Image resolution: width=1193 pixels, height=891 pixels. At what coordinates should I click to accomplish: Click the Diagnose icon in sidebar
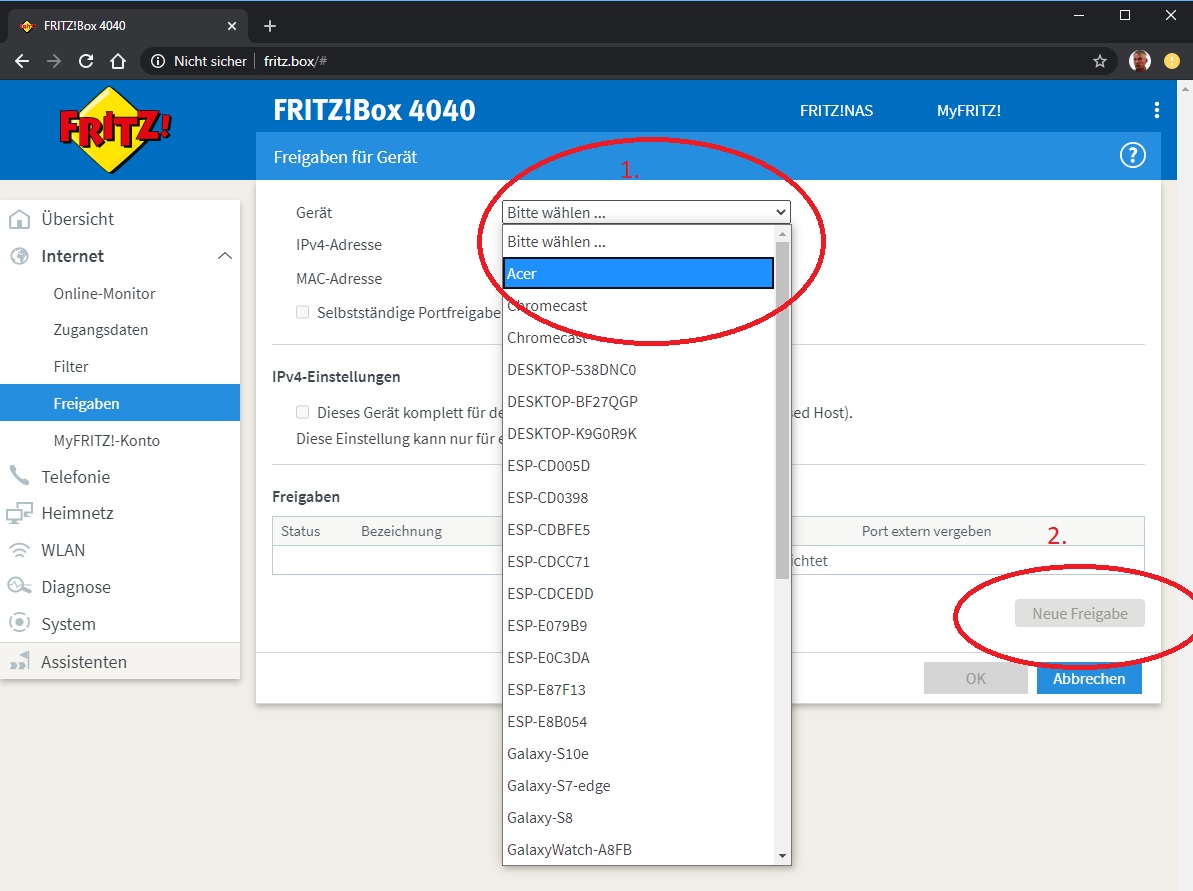click(19, 587)
